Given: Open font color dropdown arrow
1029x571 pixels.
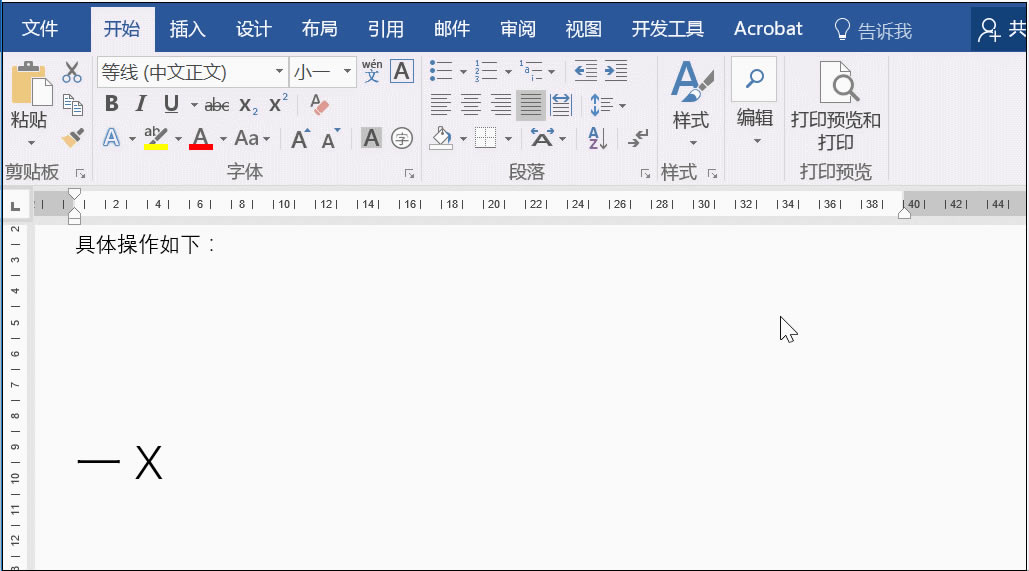Looking at the screenshot, I should [223, 139].
